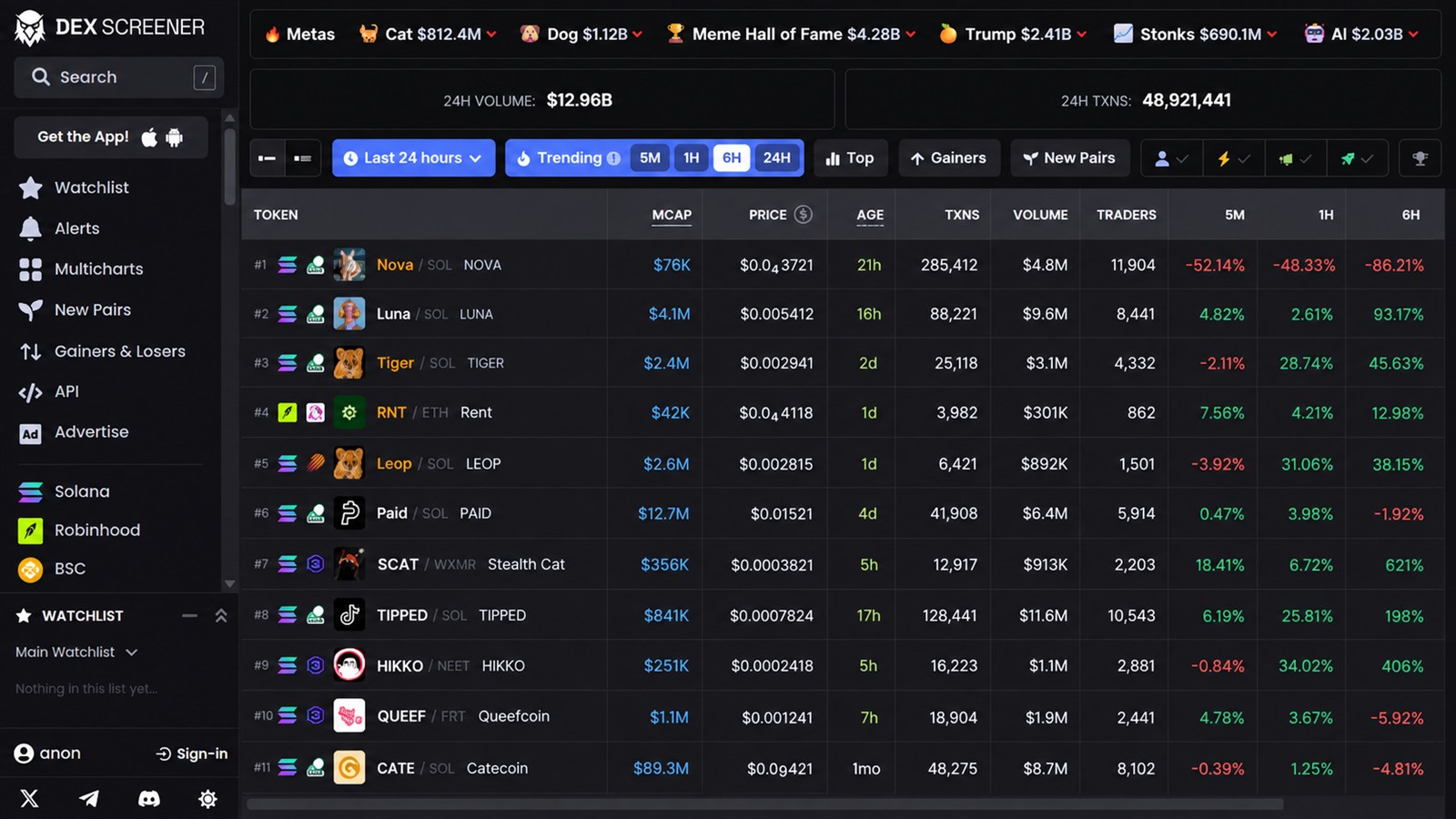Open the Luna / SOL token row
The height and width of the screenshot is (819, 1456).
[843, 314]
